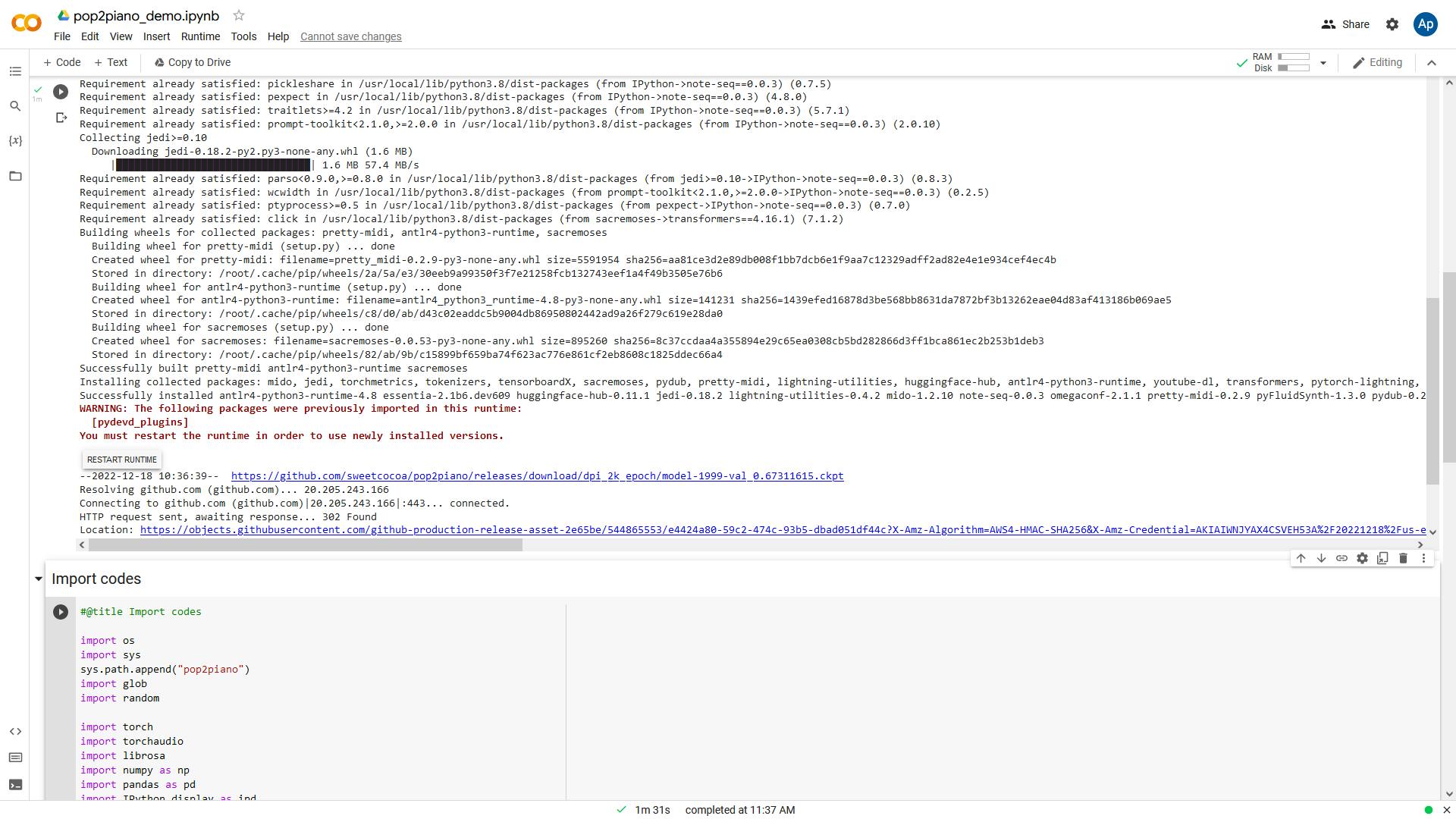Viewport: 1456px width, 819px height.
Task: Collapse the Import codes section
Action: (x=39, y=579)
